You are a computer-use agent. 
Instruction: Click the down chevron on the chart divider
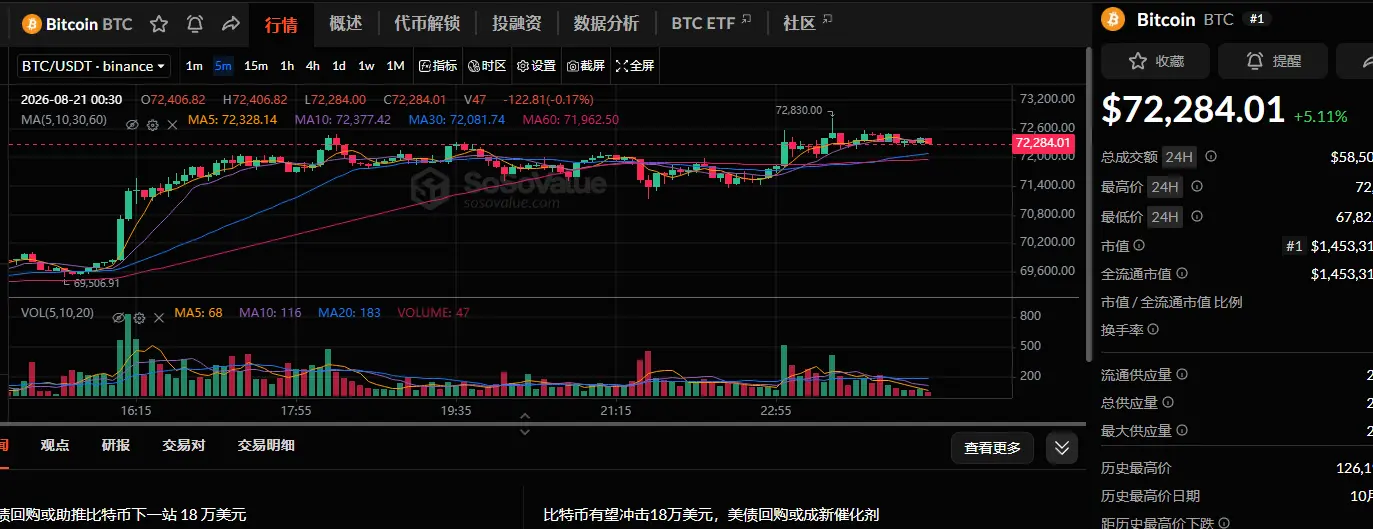click(x=523, y=431)
